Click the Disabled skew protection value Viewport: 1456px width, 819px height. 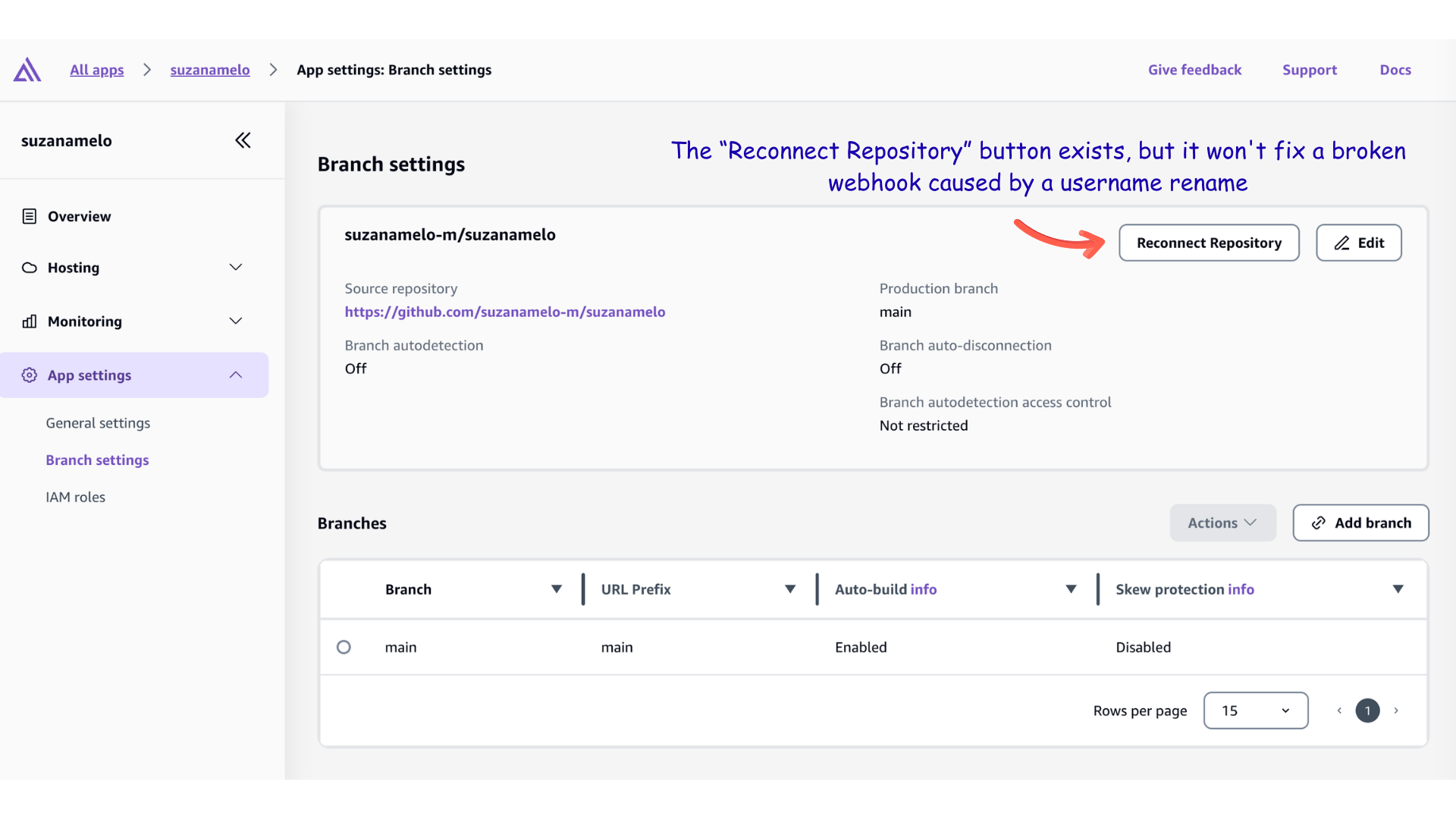(x=1143, y=648)
